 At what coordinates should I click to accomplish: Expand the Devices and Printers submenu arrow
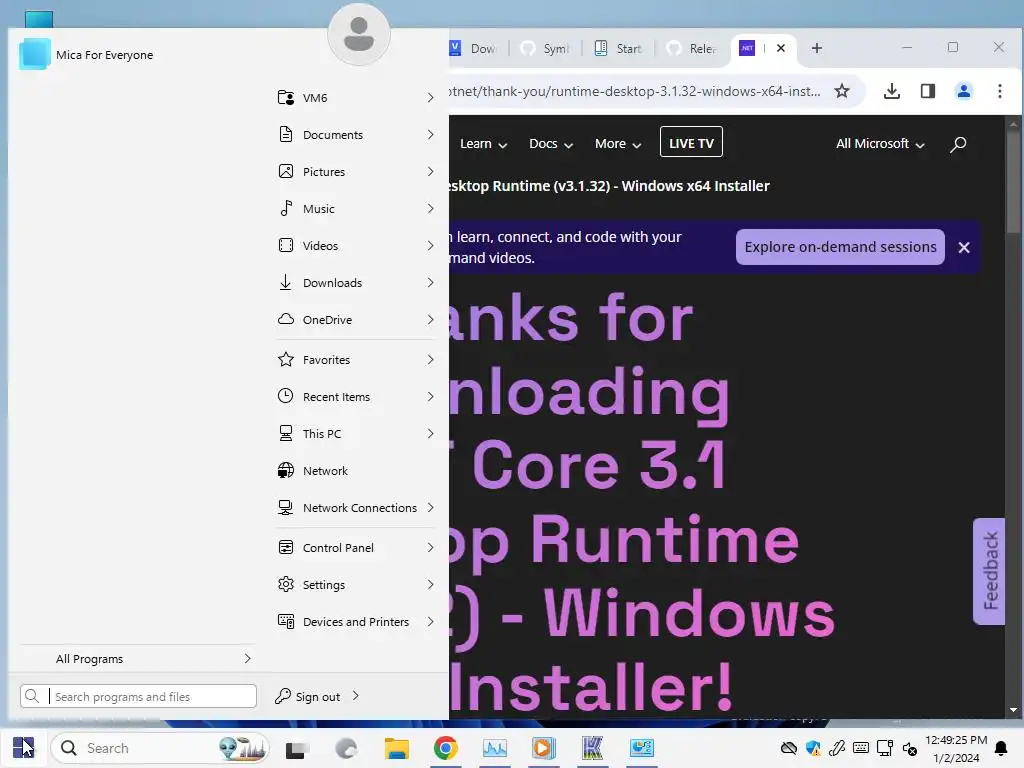[430, 622]
